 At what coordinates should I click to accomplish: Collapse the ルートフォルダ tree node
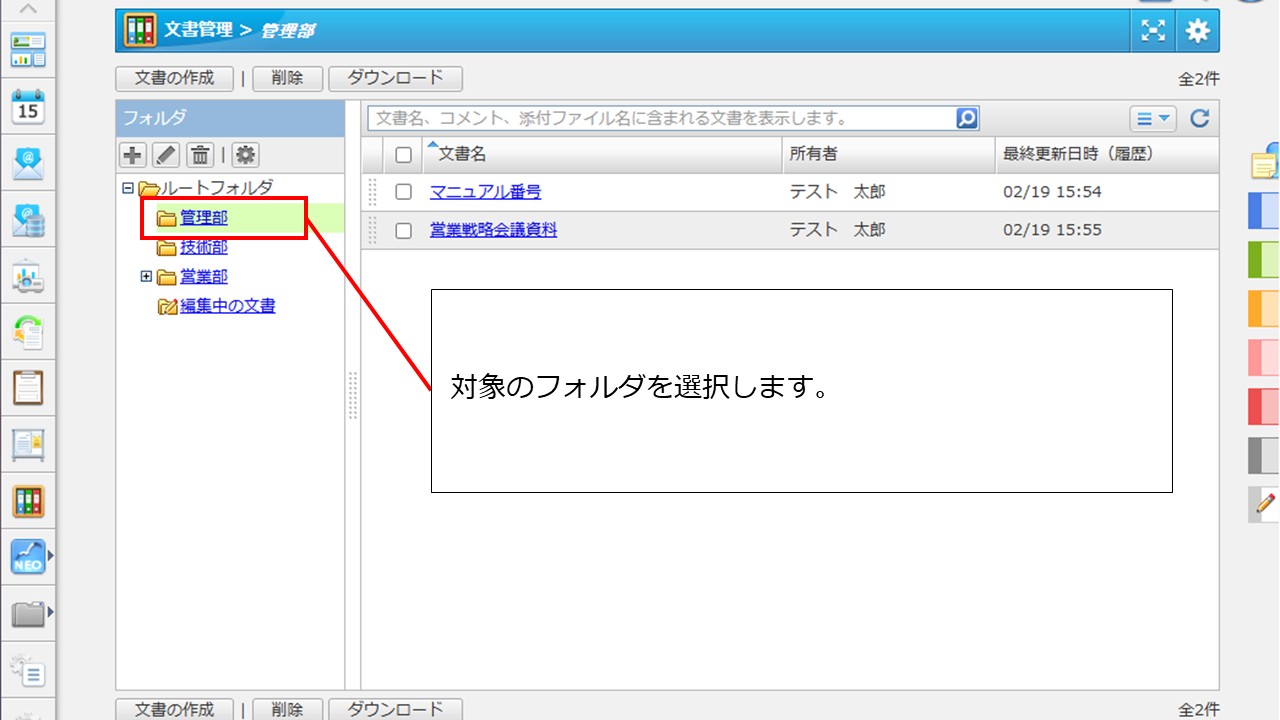(x=127, y=187)
